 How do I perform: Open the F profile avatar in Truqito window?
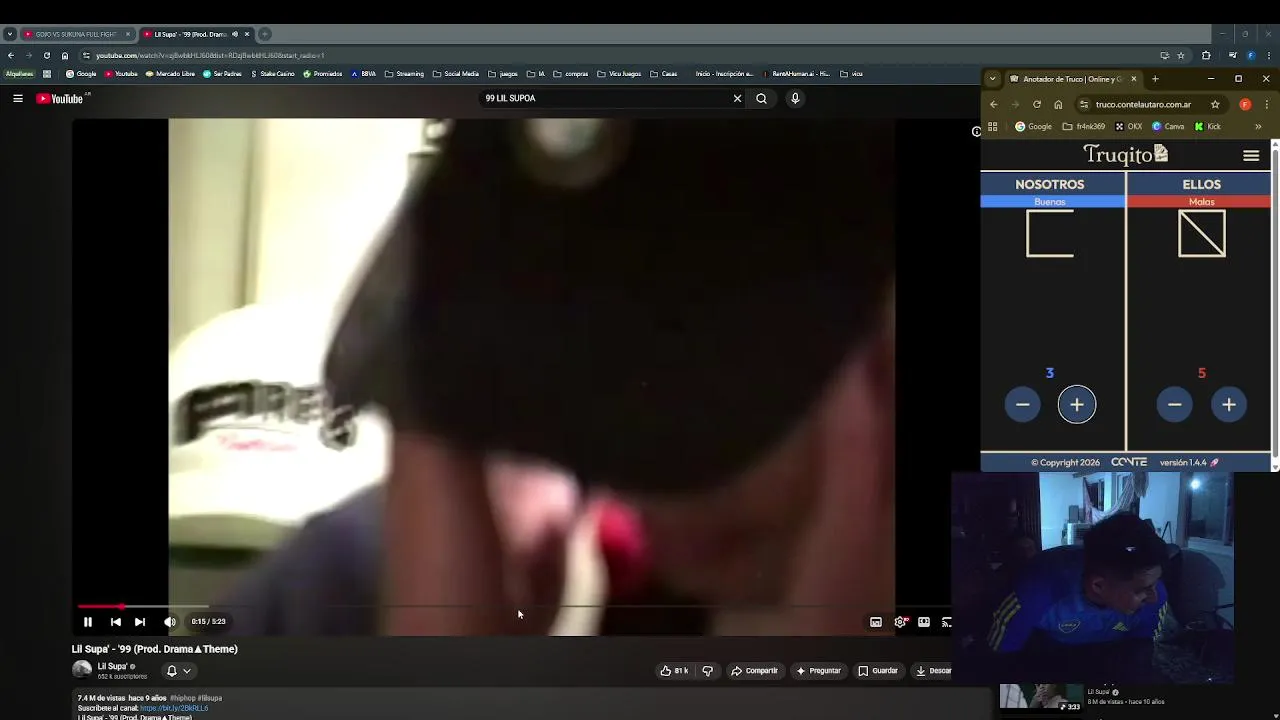[x=1245, y=104]
